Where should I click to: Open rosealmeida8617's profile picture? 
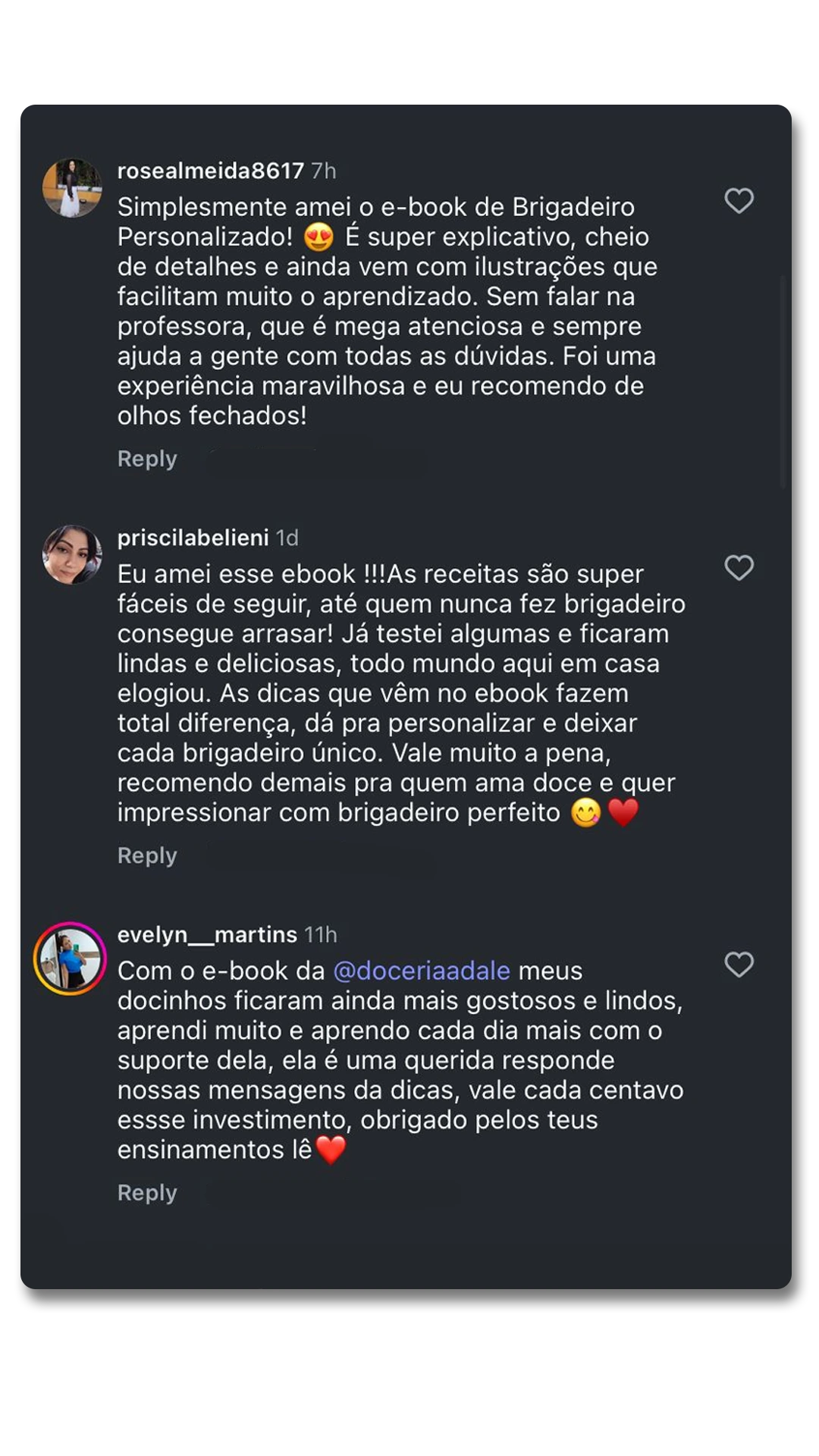tap(71, 188)
